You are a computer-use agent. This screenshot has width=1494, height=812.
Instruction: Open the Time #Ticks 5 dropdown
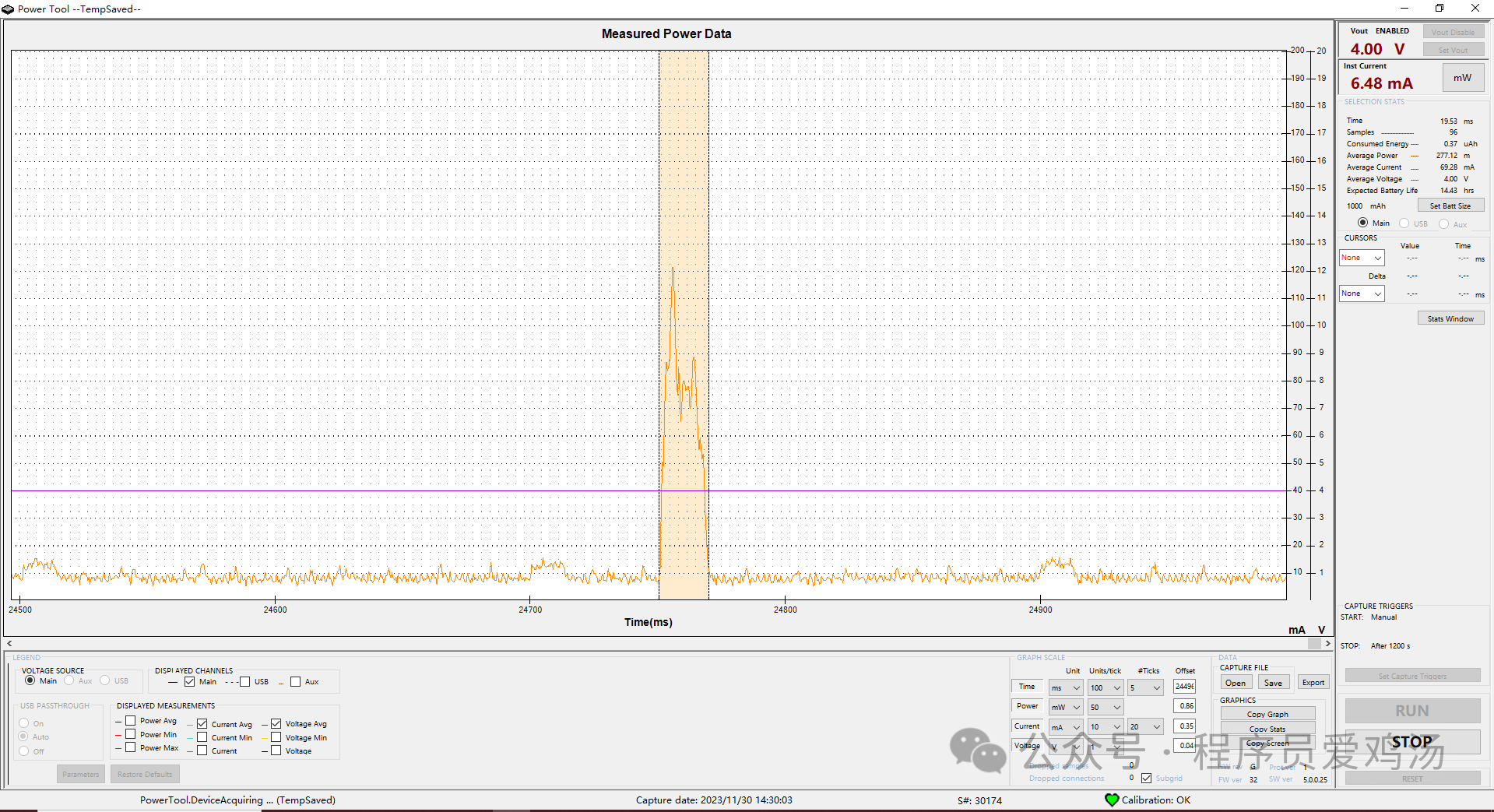(x=1145, y=687)
